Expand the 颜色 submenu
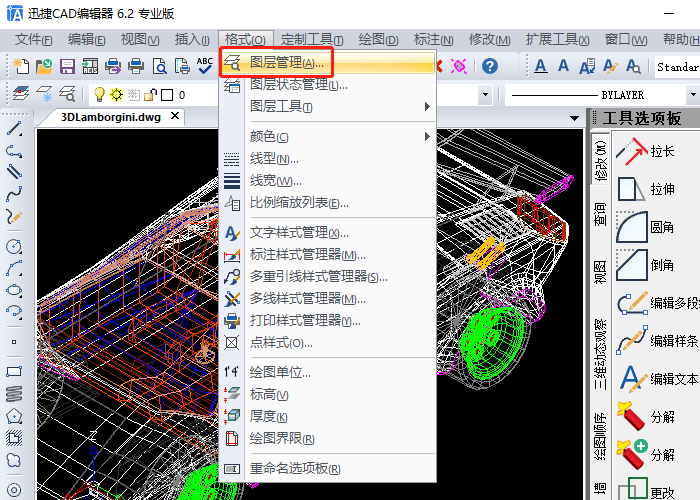This screenshot has width=700, height=500. click(329, 136)
